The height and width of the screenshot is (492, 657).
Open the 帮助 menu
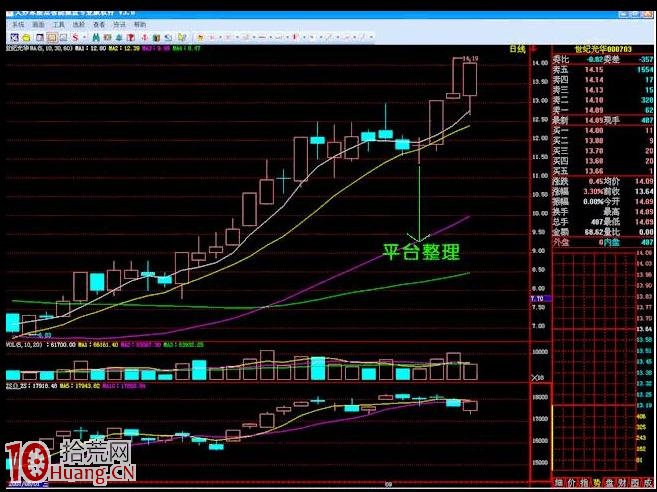140,25
